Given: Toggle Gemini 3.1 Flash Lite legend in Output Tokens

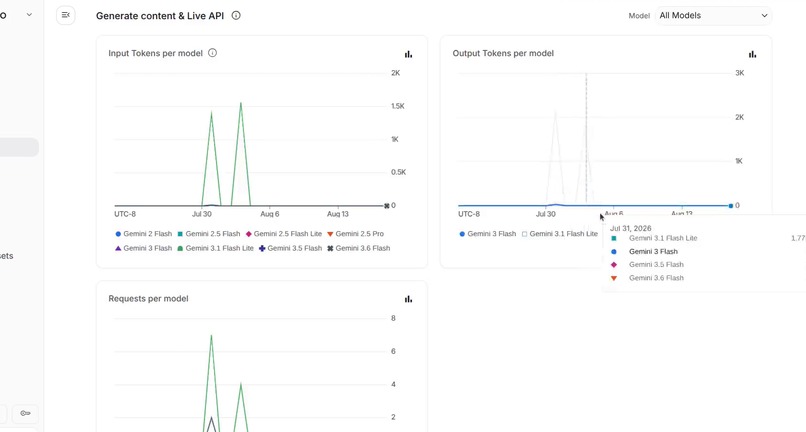Looking at the screenshot, I should (x=560, y=233).
